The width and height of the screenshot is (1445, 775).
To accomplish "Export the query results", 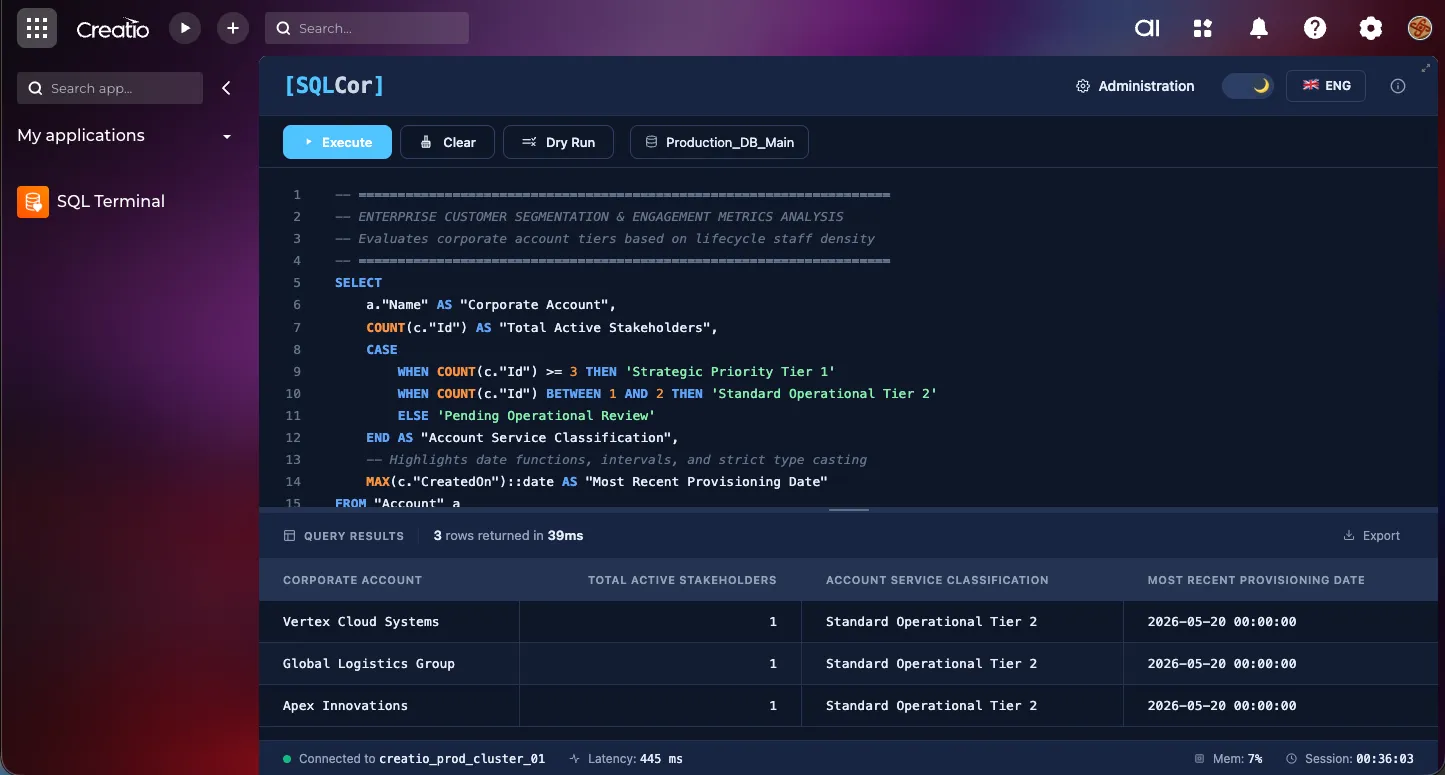I will point(1371,536).
